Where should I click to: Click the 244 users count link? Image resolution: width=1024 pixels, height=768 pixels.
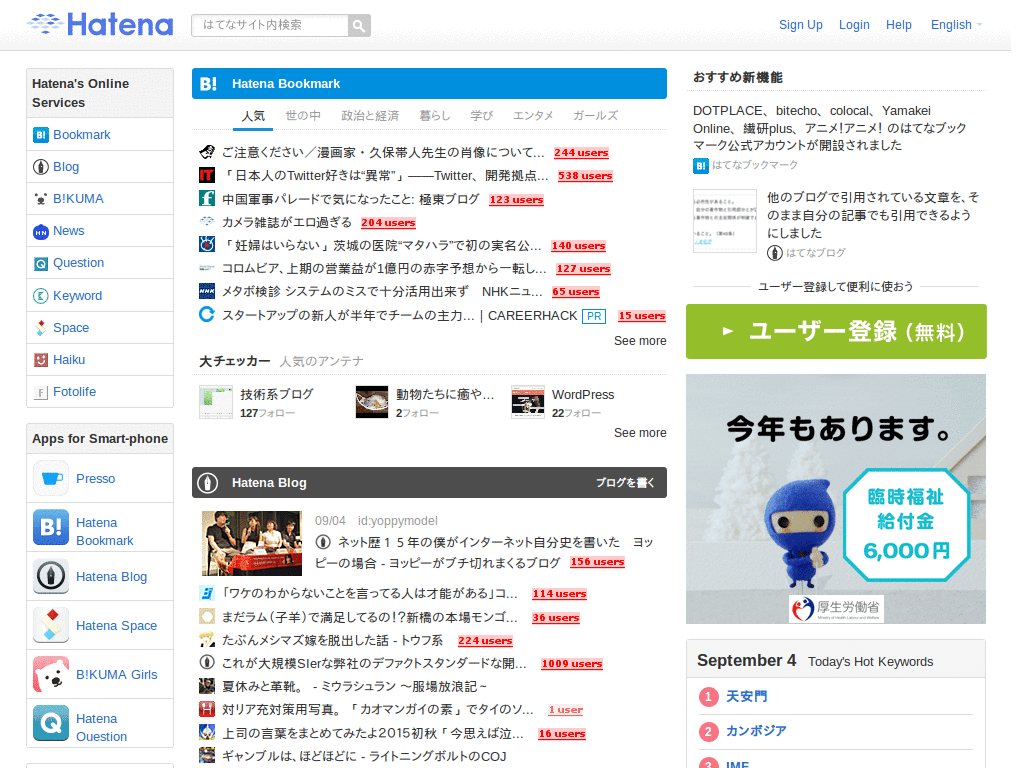(x=581, y=153)
